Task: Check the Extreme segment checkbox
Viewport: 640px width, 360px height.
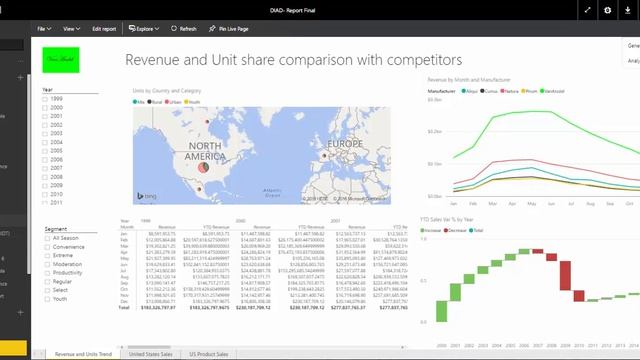Action: pyautogui.click(x=47, y=256)
